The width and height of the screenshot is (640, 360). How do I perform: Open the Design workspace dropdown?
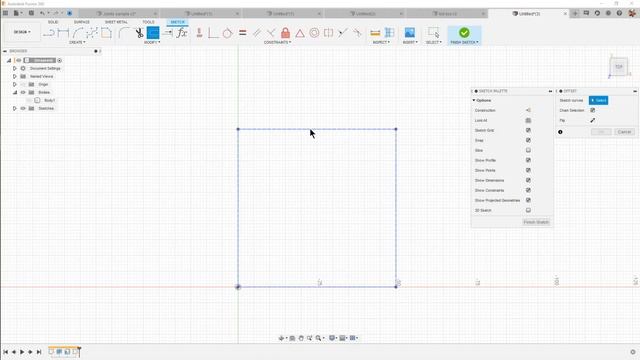coord(22,32)
